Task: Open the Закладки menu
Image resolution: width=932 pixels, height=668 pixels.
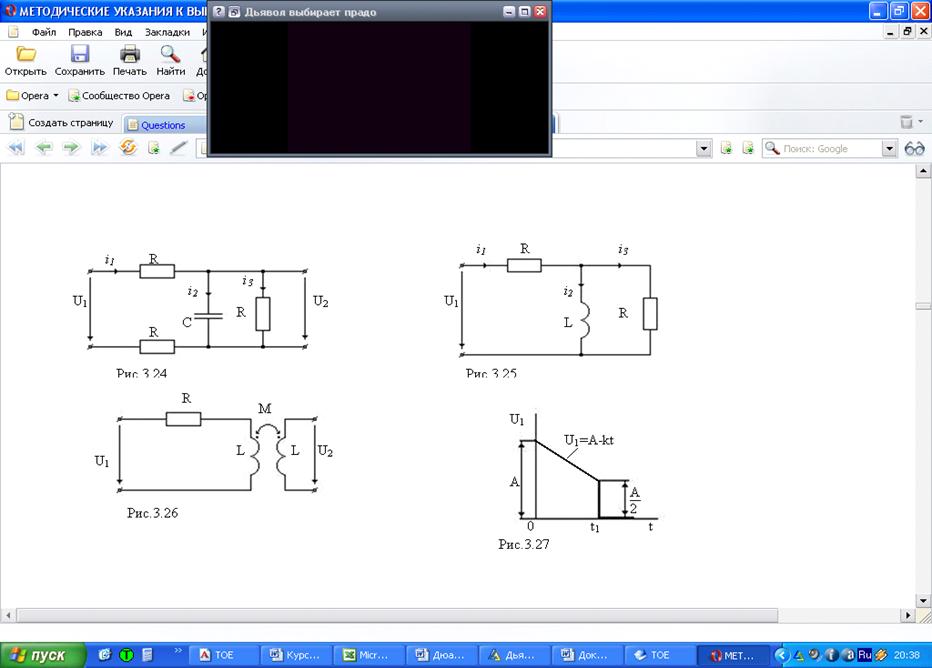Action: pos(166,32)
